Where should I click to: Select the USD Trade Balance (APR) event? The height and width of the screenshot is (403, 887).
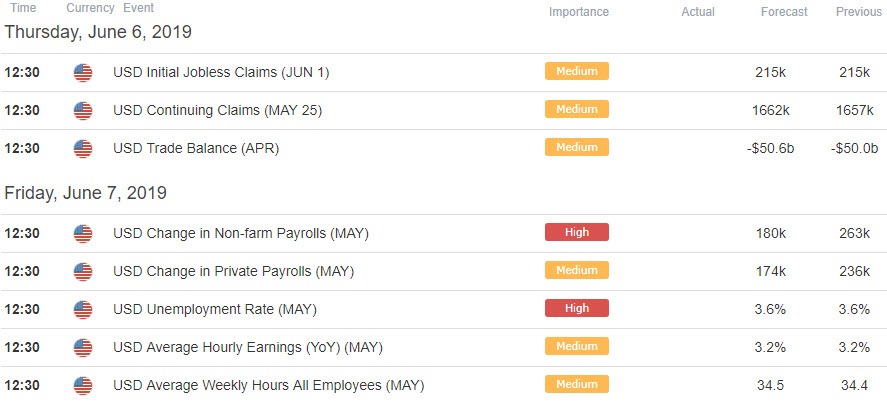point(196,148)
